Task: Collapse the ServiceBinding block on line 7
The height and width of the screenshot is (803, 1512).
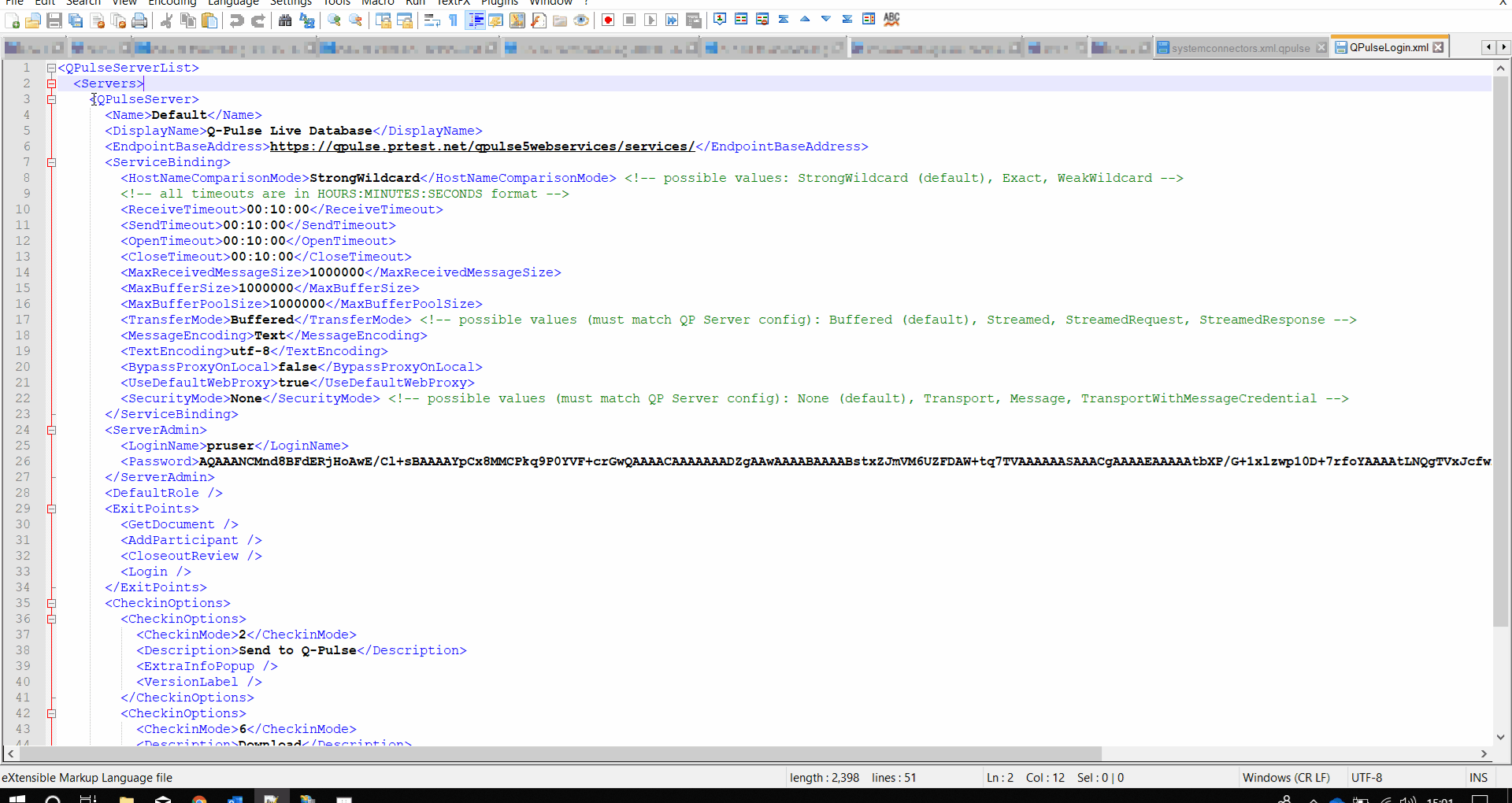Action: click(51, 162)
